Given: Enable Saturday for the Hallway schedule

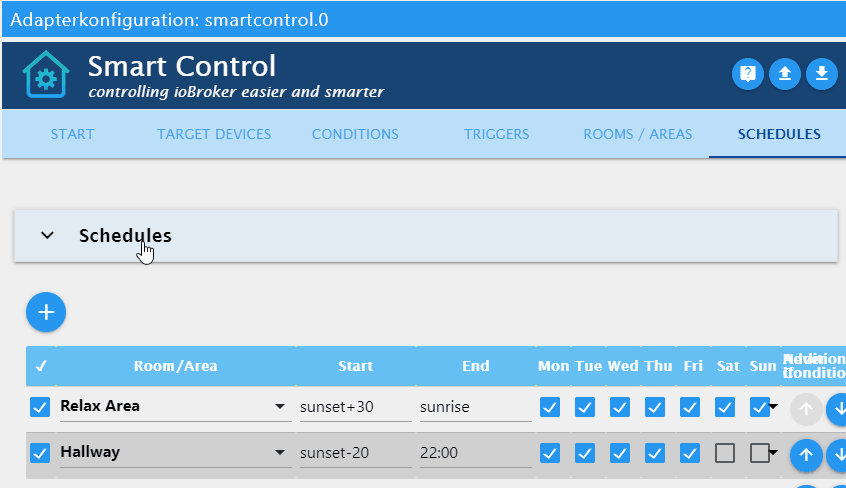Looking at the screenshot, I should 725,453.
